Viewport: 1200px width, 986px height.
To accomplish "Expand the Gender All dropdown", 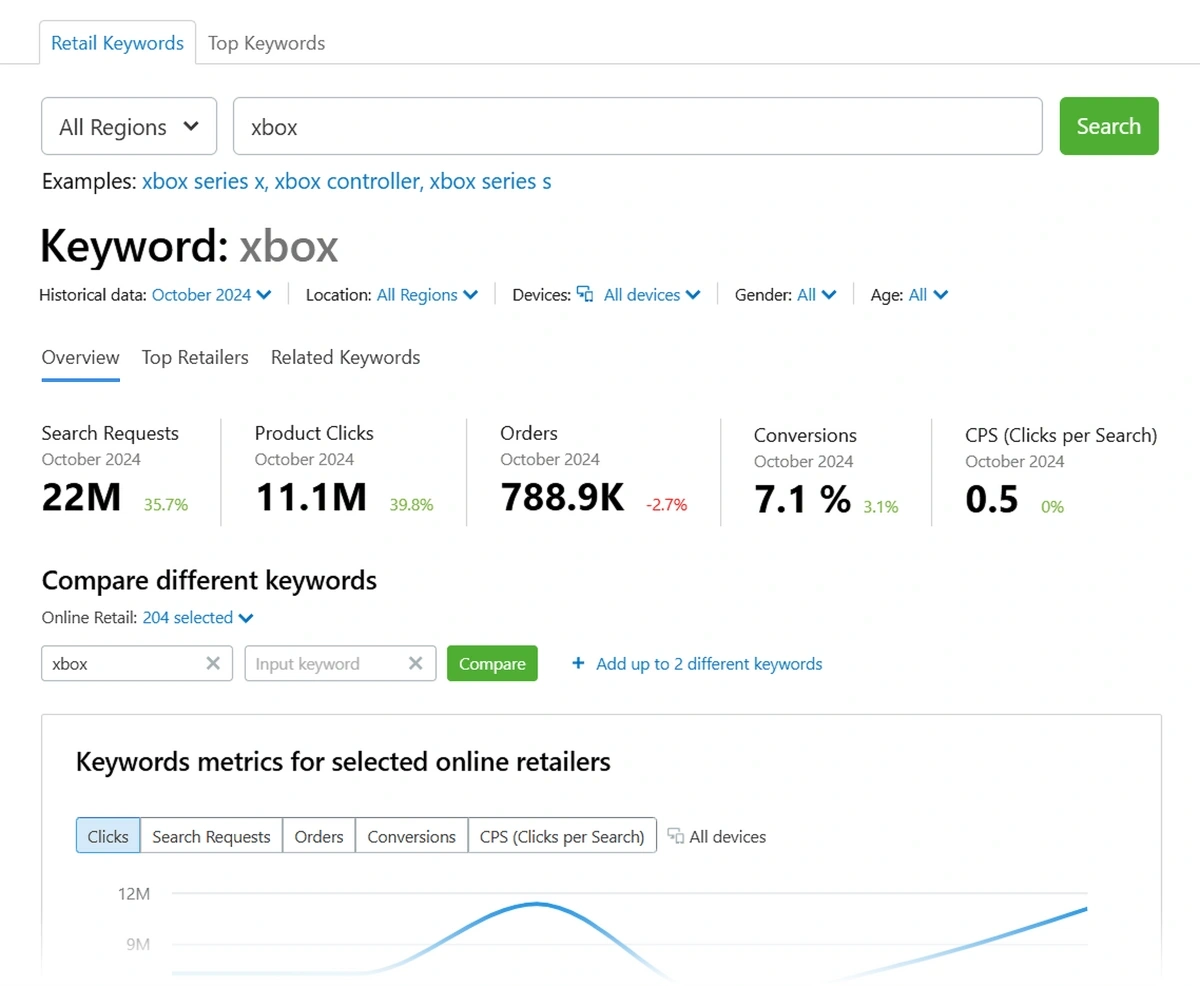I will click(x=817, y=295).
